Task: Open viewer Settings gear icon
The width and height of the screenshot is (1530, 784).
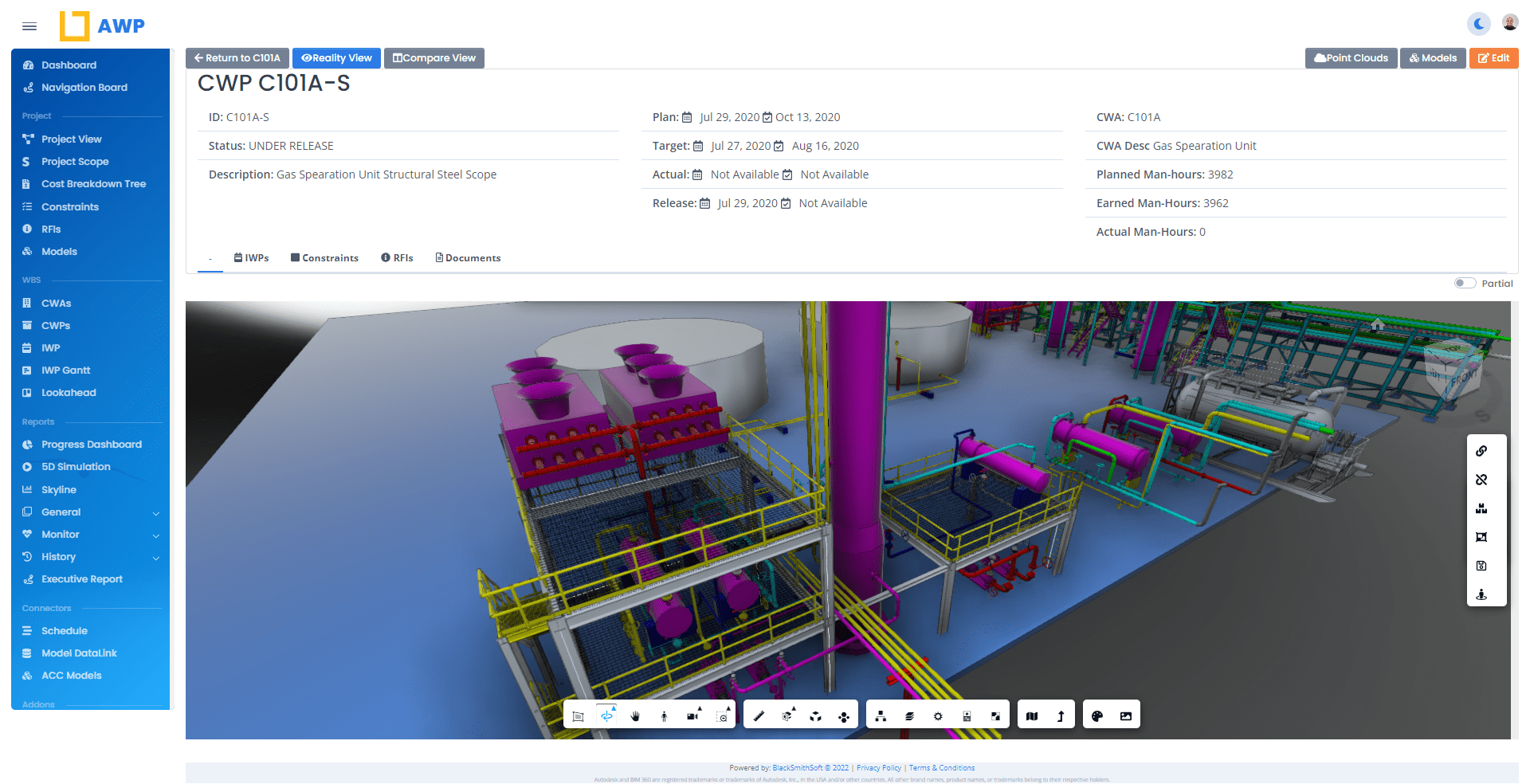Action: pyautogui.click(x=938, y=716)
